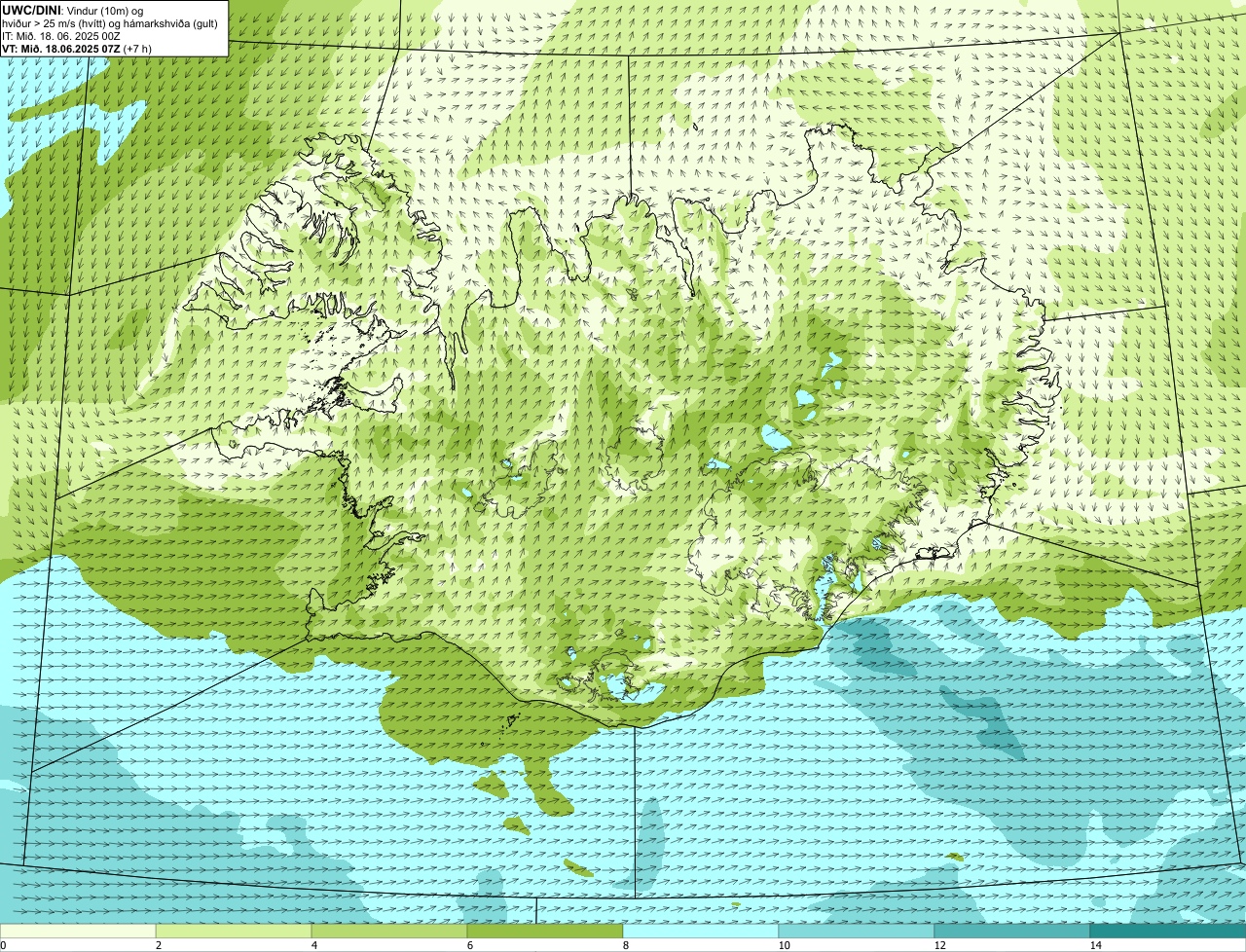The width and height of the screenshot is (1246, 952).
Task: Select the legend swatch between 6 and 8
Action: 545,931
